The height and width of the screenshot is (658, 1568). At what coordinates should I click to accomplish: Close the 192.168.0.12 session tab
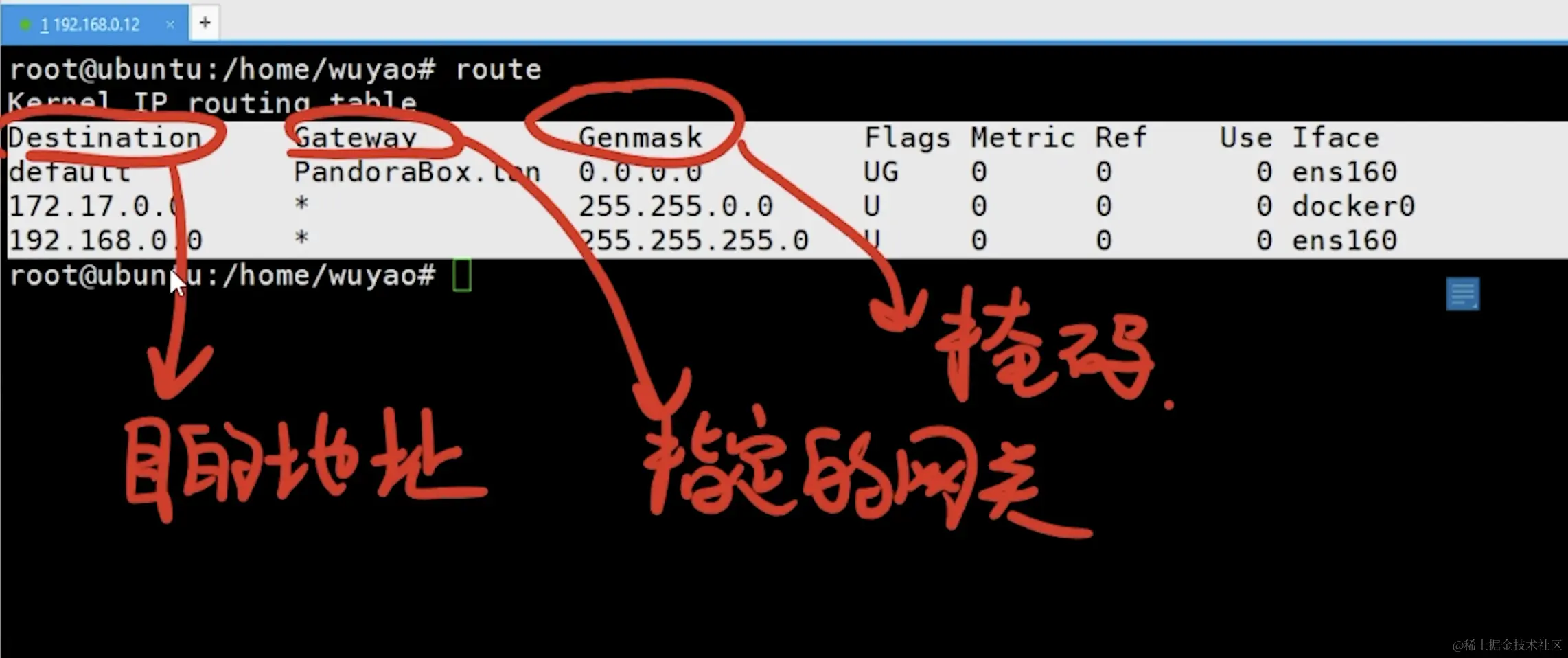click(x=170, y=25)
